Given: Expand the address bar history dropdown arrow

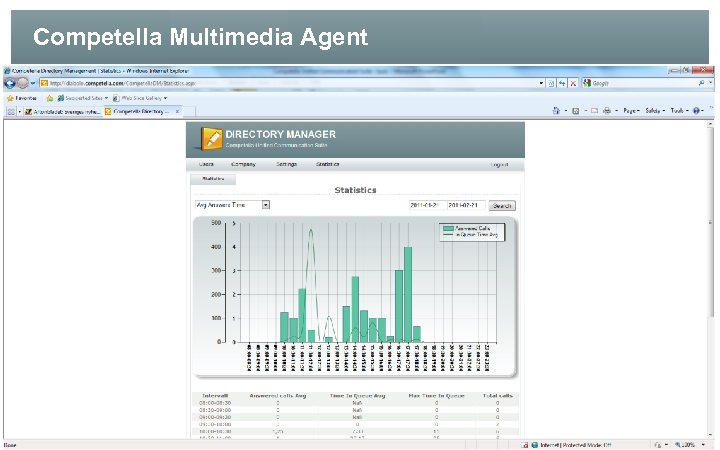Looking at the screenshot, I should [541, 83].
